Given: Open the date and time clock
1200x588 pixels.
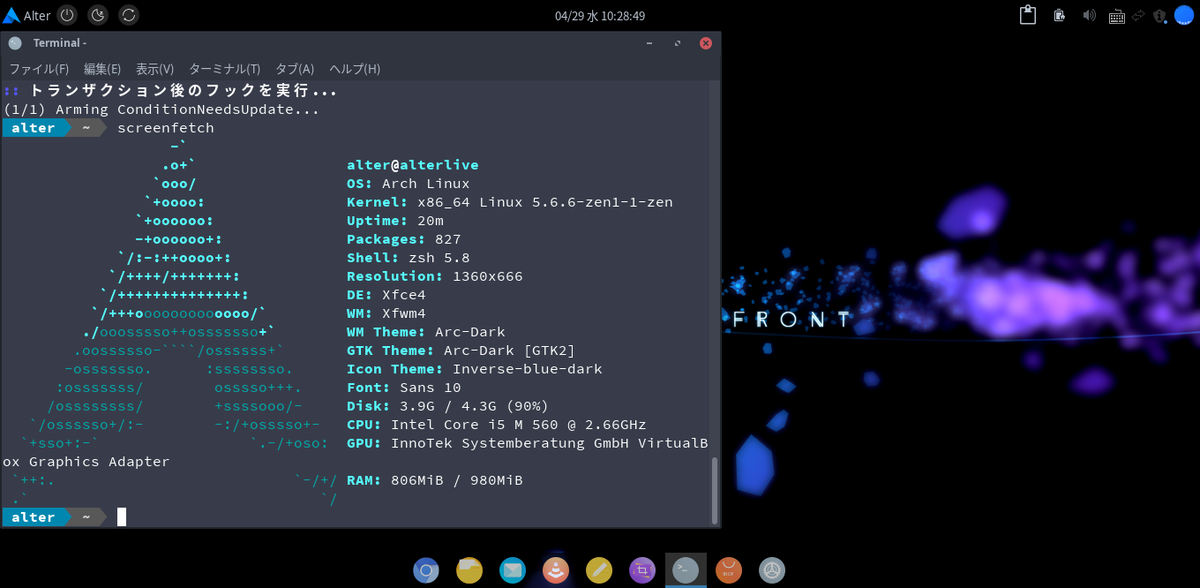Looking at the screenshot, I should click(600, 16).
